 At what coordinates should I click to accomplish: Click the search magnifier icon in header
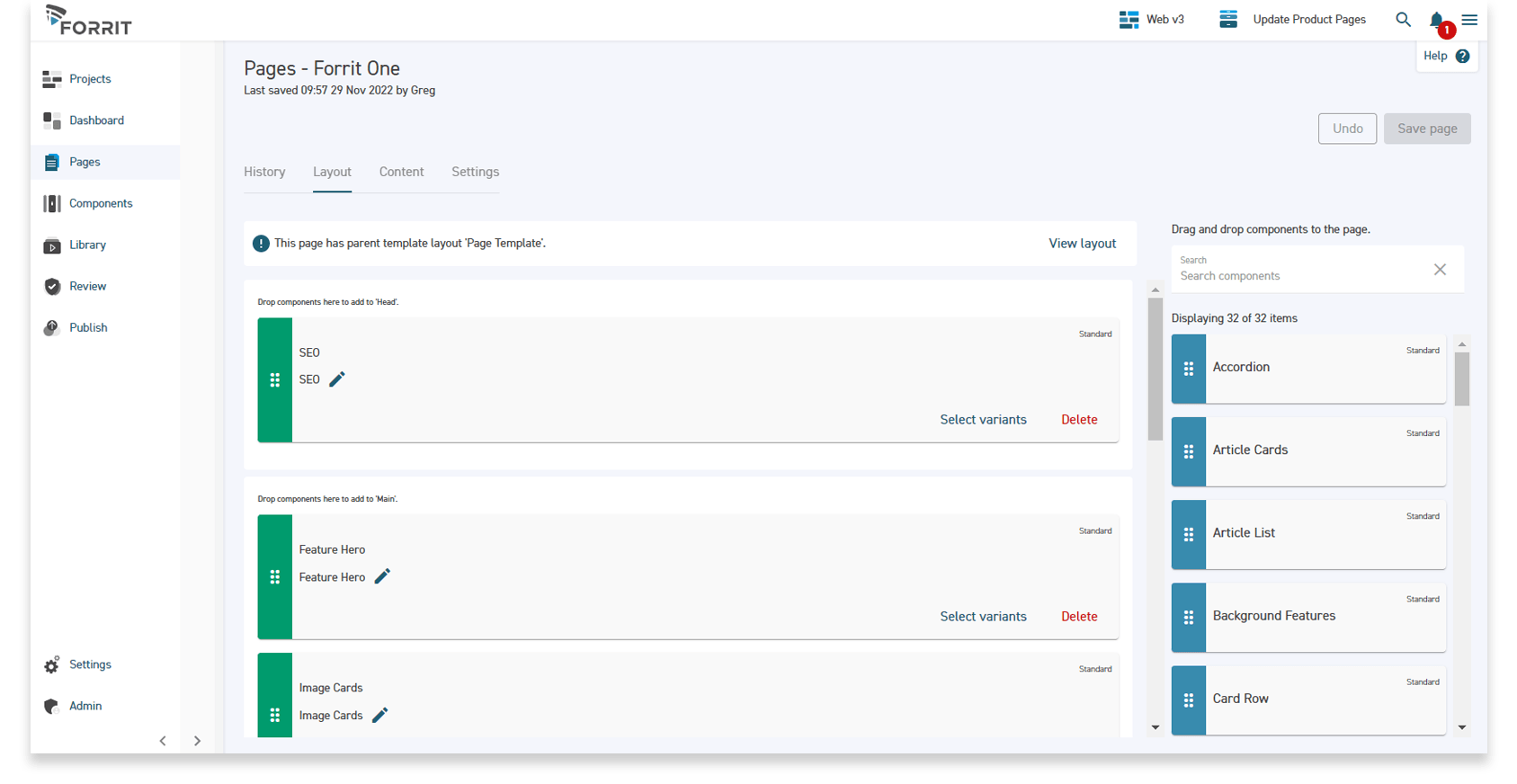1403,20
